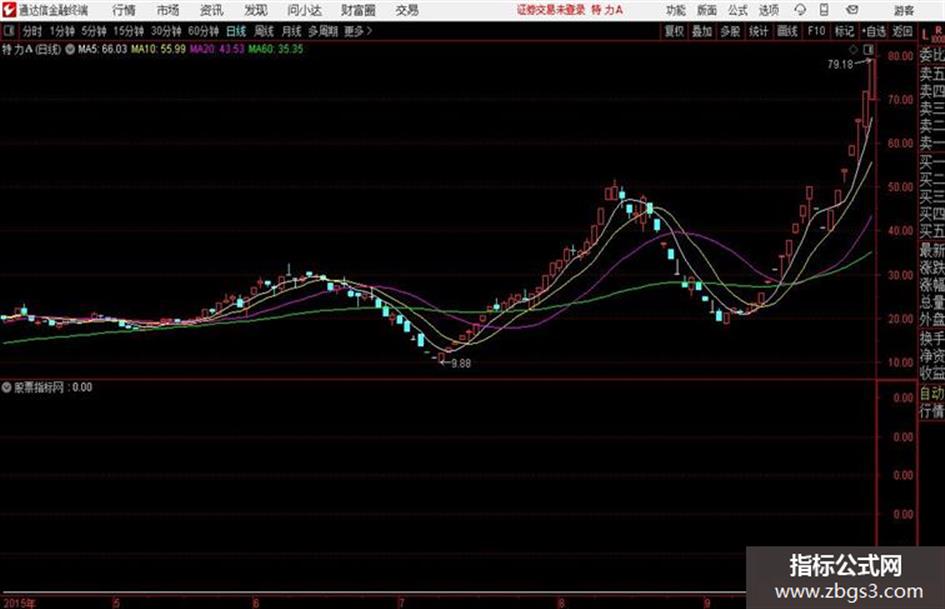This screenshot has width=945, height=609.
Task: Open the 选项 options menu
Action: (x=769, y=10)
